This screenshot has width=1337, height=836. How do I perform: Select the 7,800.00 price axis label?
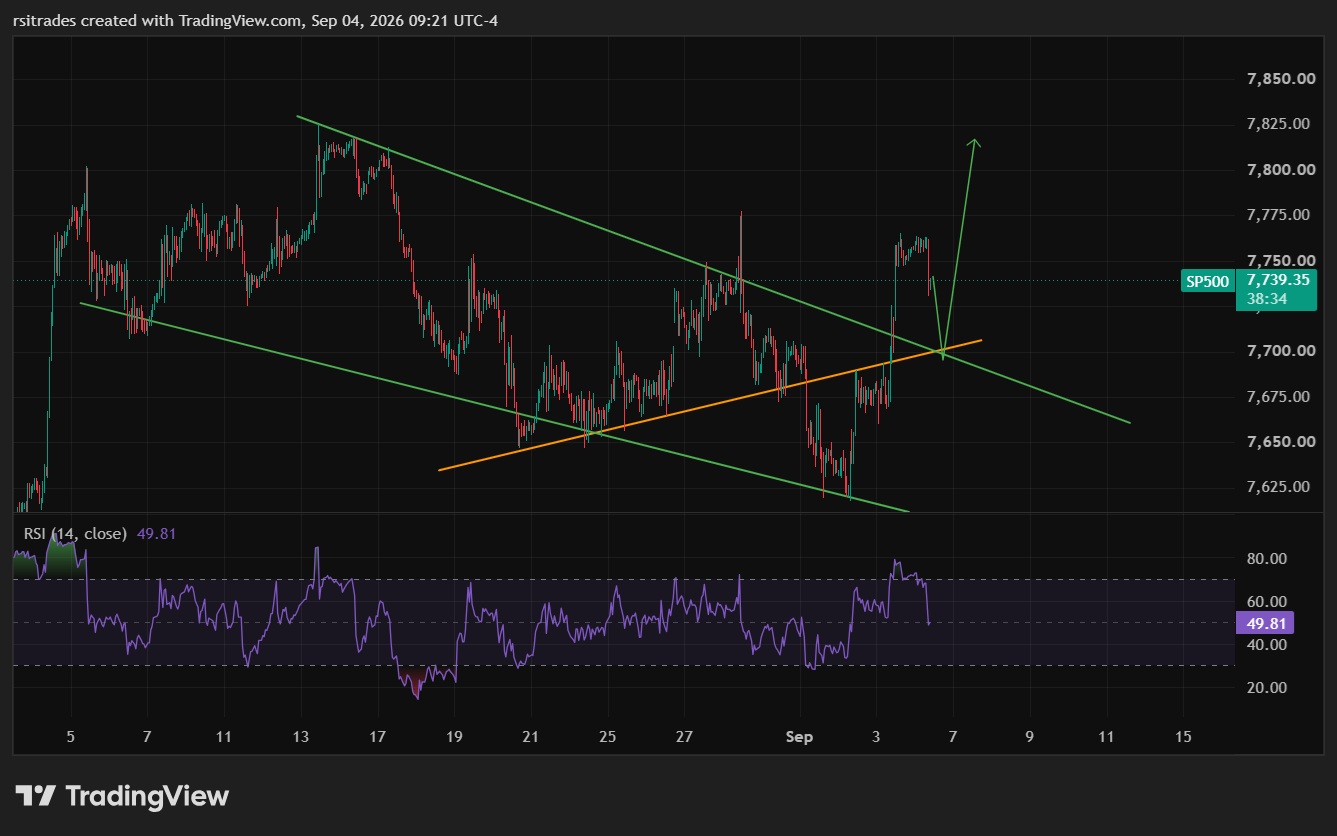[x=1280, y=170]
